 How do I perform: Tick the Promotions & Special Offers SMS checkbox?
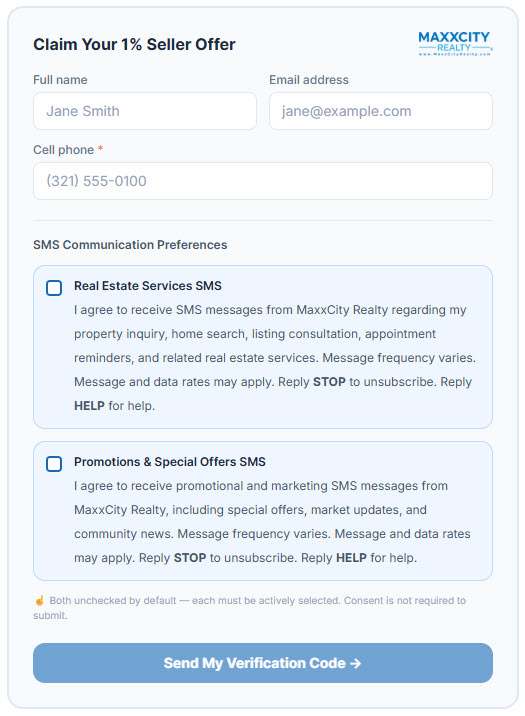54,464
